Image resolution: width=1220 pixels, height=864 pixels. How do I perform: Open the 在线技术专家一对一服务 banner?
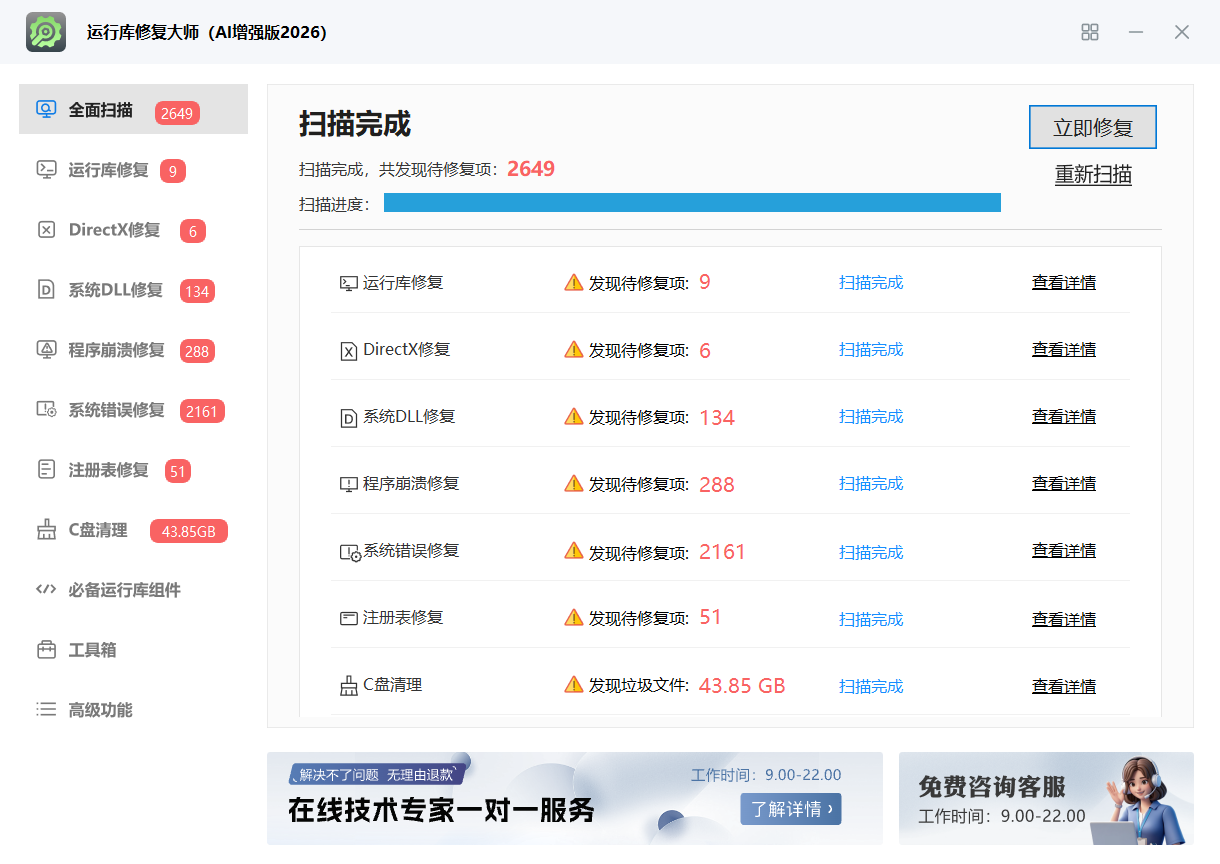click(x=575, y=798)
